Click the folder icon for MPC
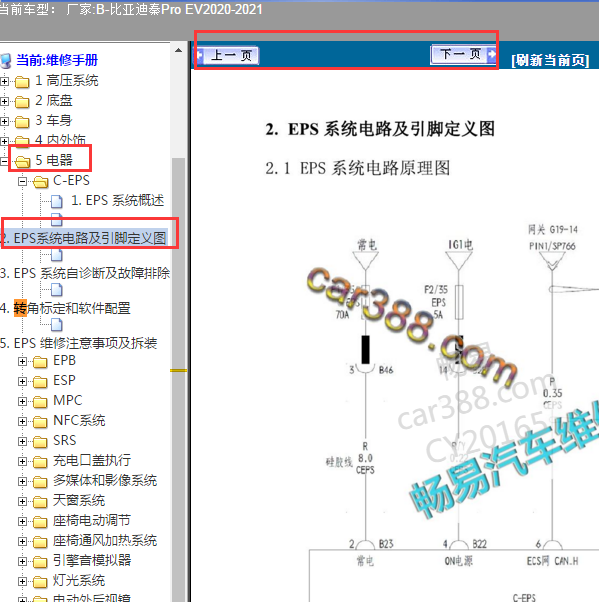 pyautogui.click(x=40, y=402)
